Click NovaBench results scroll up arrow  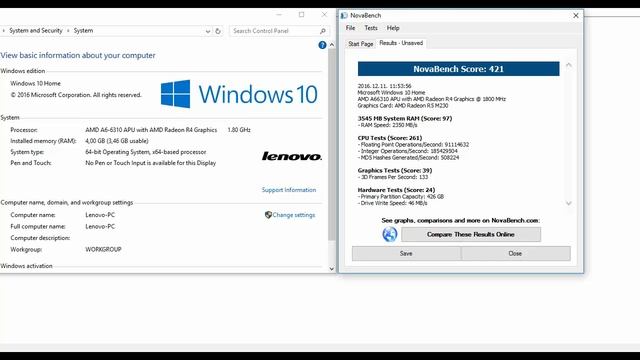(569, 65)
